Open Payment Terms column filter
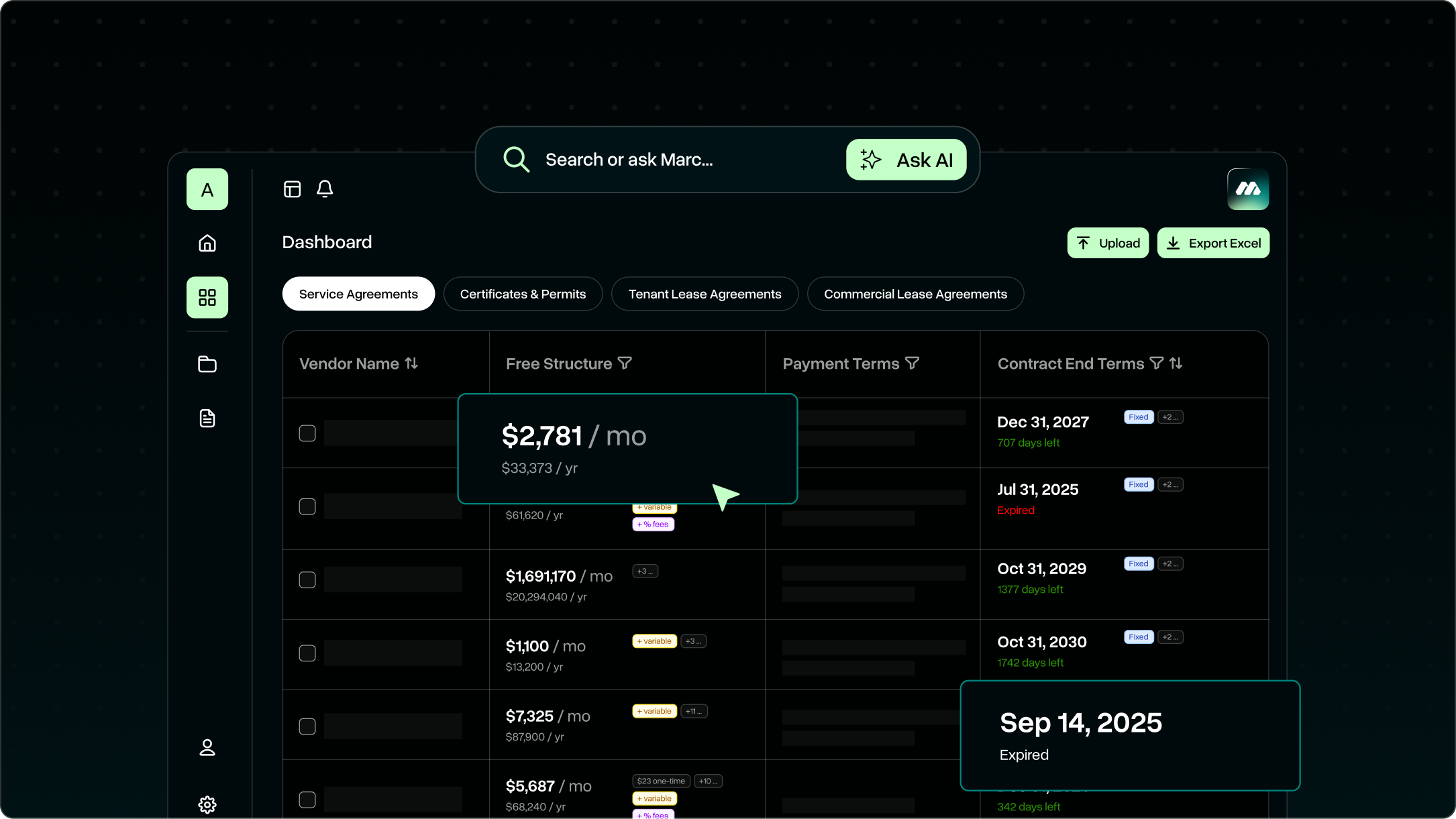 click(912, 363)
